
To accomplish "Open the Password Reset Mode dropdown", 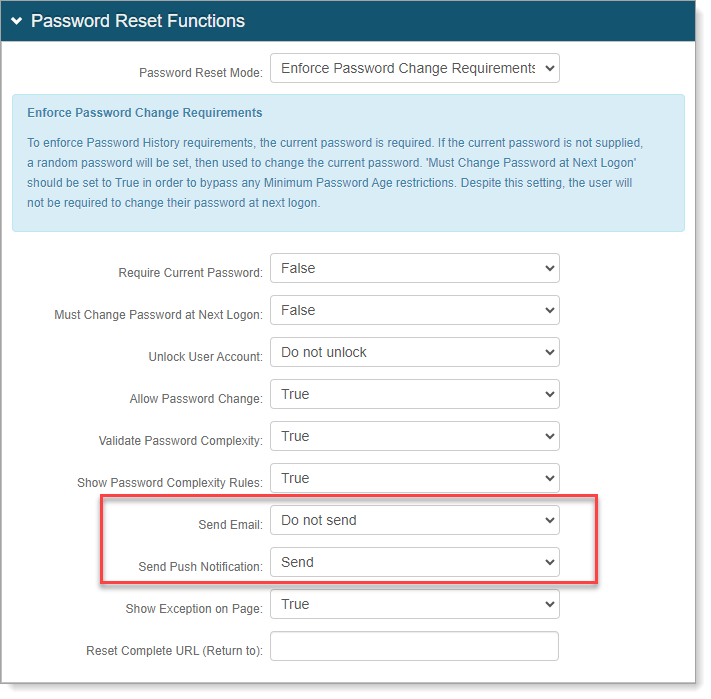I will click(x=414, y=69).
